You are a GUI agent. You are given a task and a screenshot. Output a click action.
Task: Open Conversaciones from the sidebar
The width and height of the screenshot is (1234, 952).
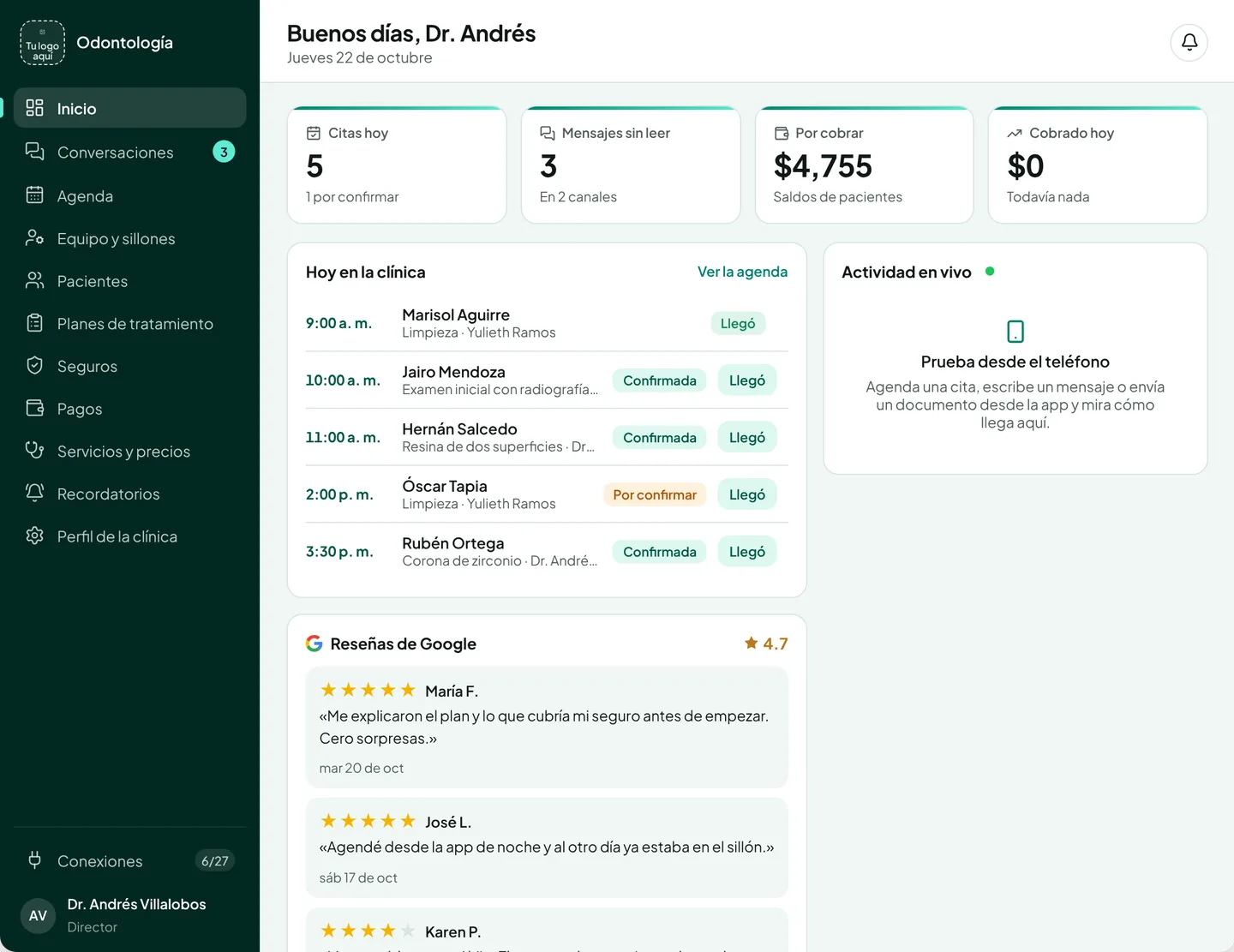(x=130, y=152)
